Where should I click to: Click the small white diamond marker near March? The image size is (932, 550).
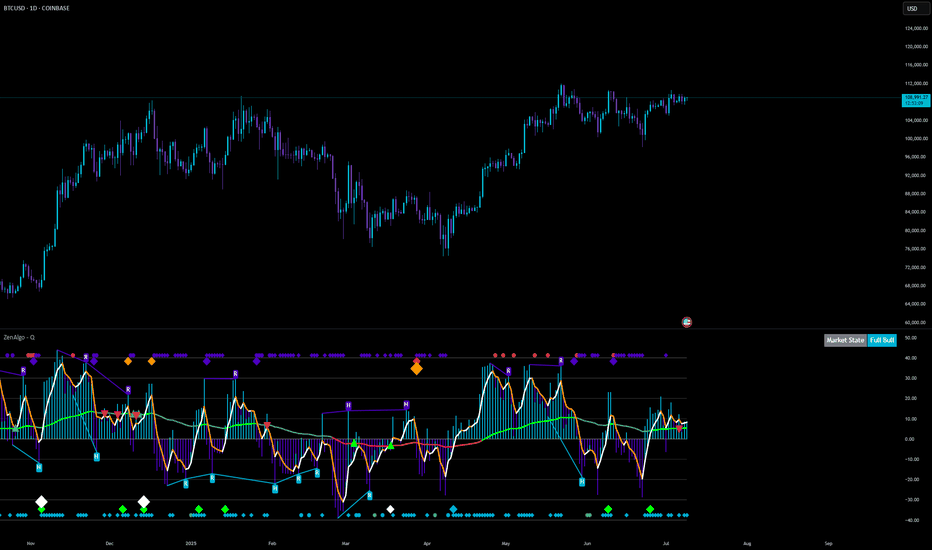point(391,509)
